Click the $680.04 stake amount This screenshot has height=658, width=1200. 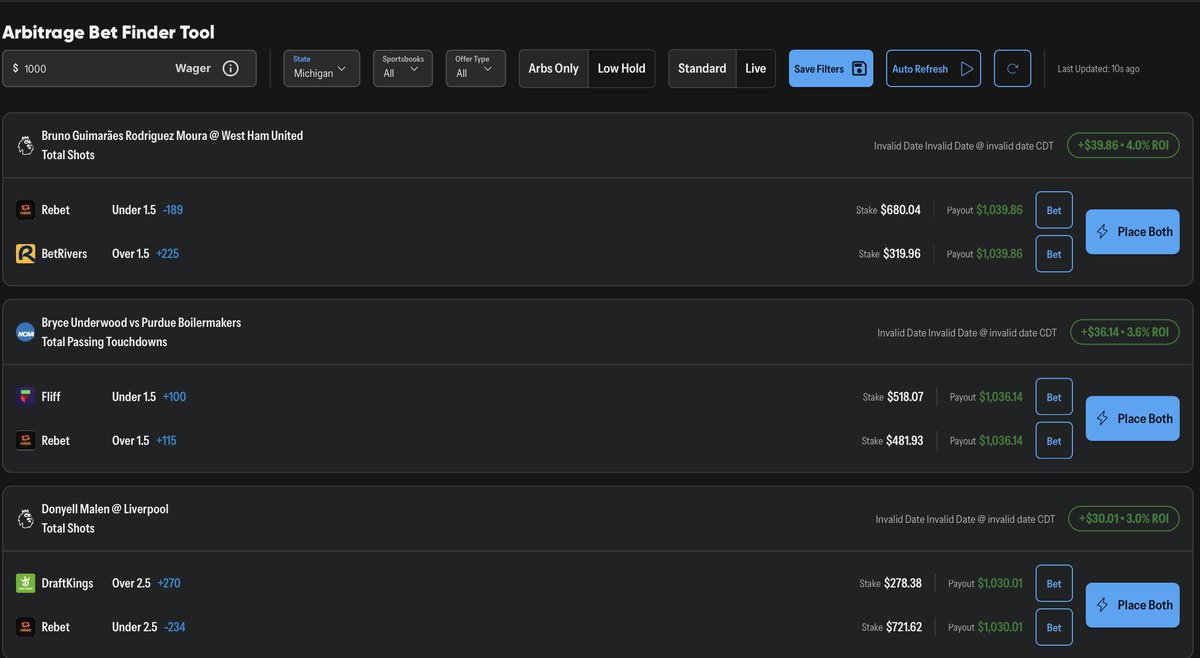[x=901, y=210]
